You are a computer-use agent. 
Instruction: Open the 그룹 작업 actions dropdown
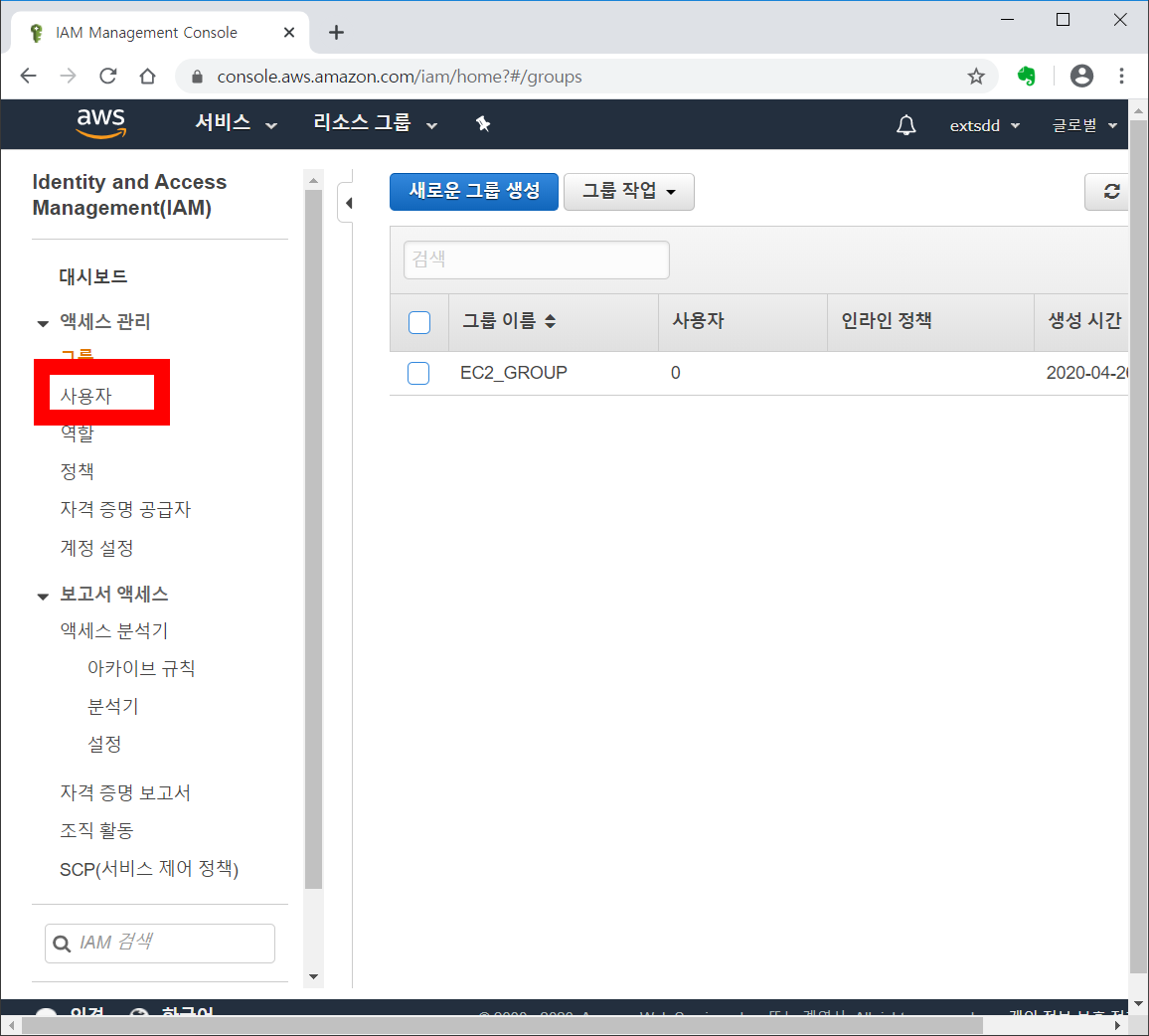click(629, 191)
